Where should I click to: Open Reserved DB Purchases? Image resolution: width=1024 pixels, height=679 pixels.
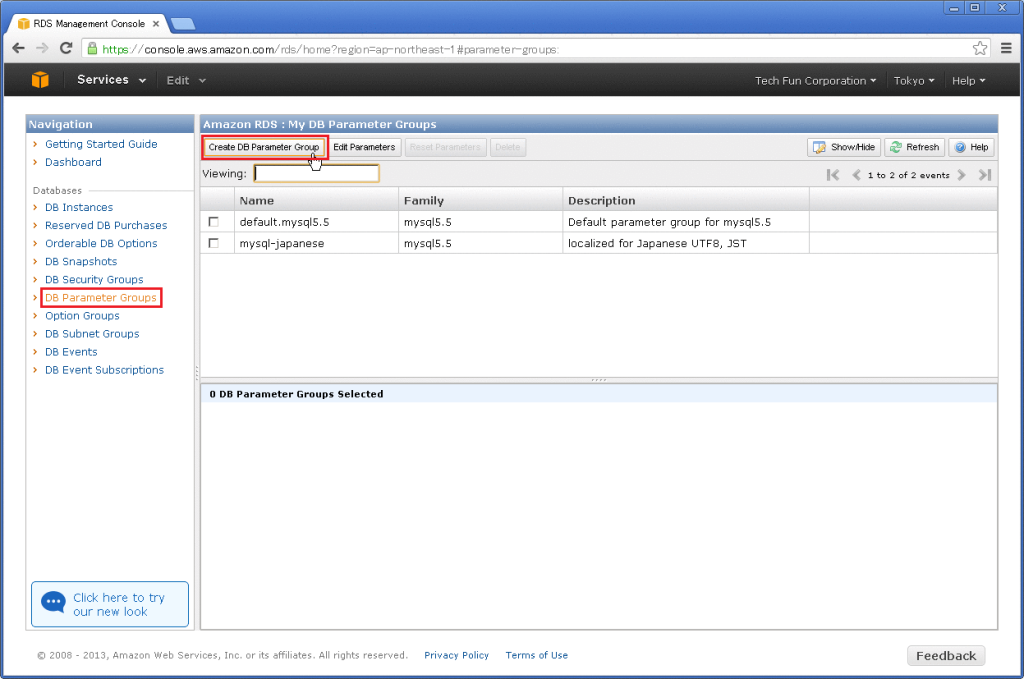[106, 225]
